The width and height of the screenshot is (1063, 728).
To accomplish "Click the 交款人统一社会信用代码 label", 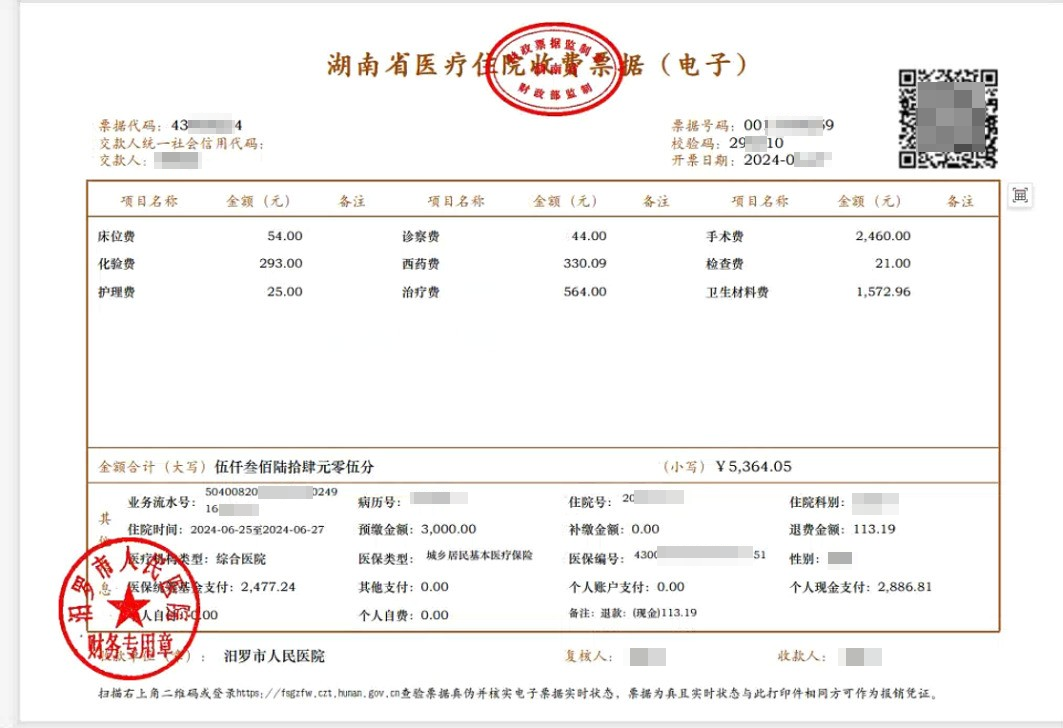I will (180, 143).
